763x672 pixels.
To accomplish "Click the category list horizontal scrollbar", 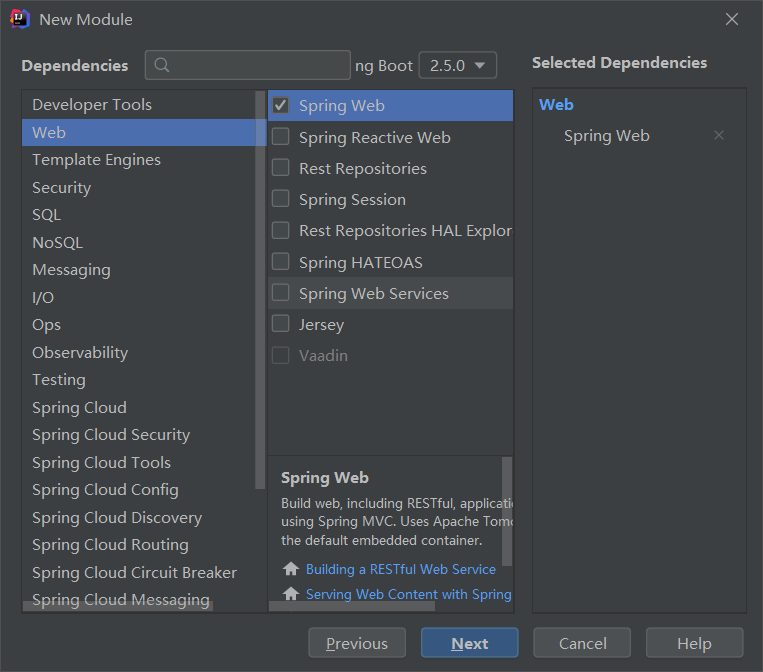I will [118, 606].
